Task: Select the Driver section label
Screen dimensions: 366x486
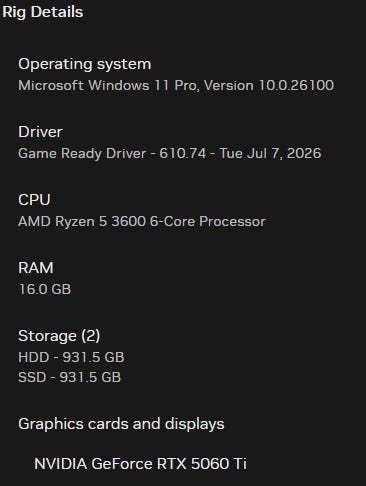Action: click(40, 132)
